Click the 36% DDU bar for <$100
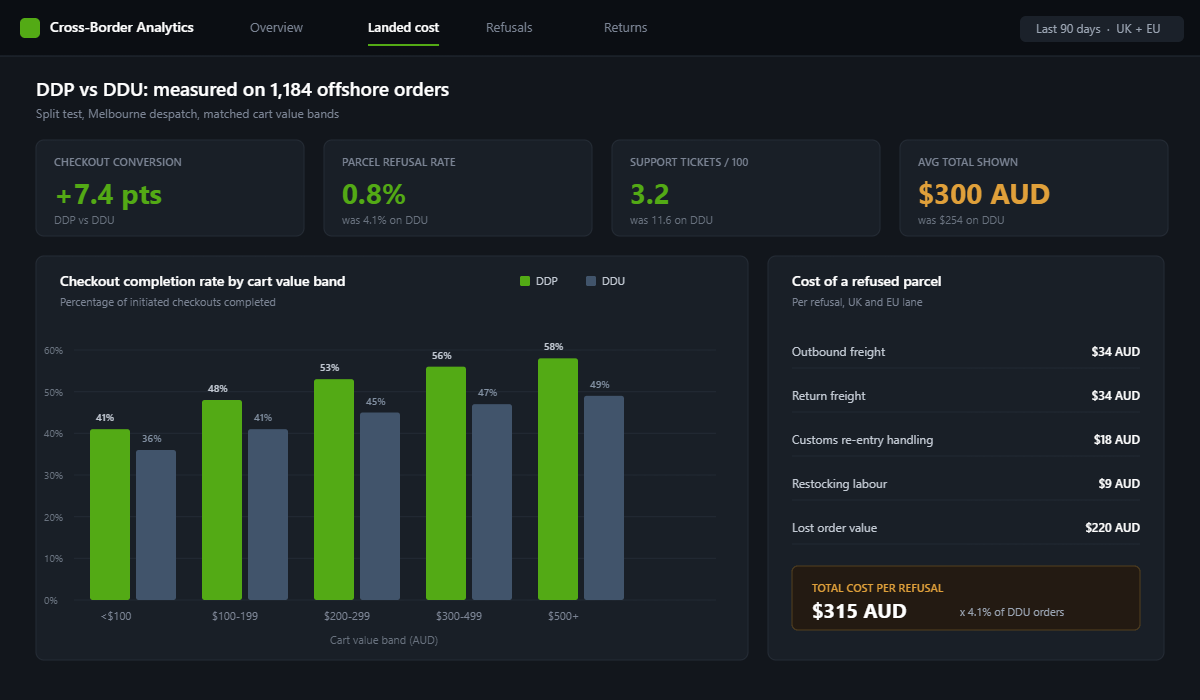The image size is (1200, 700). point(156,525)
